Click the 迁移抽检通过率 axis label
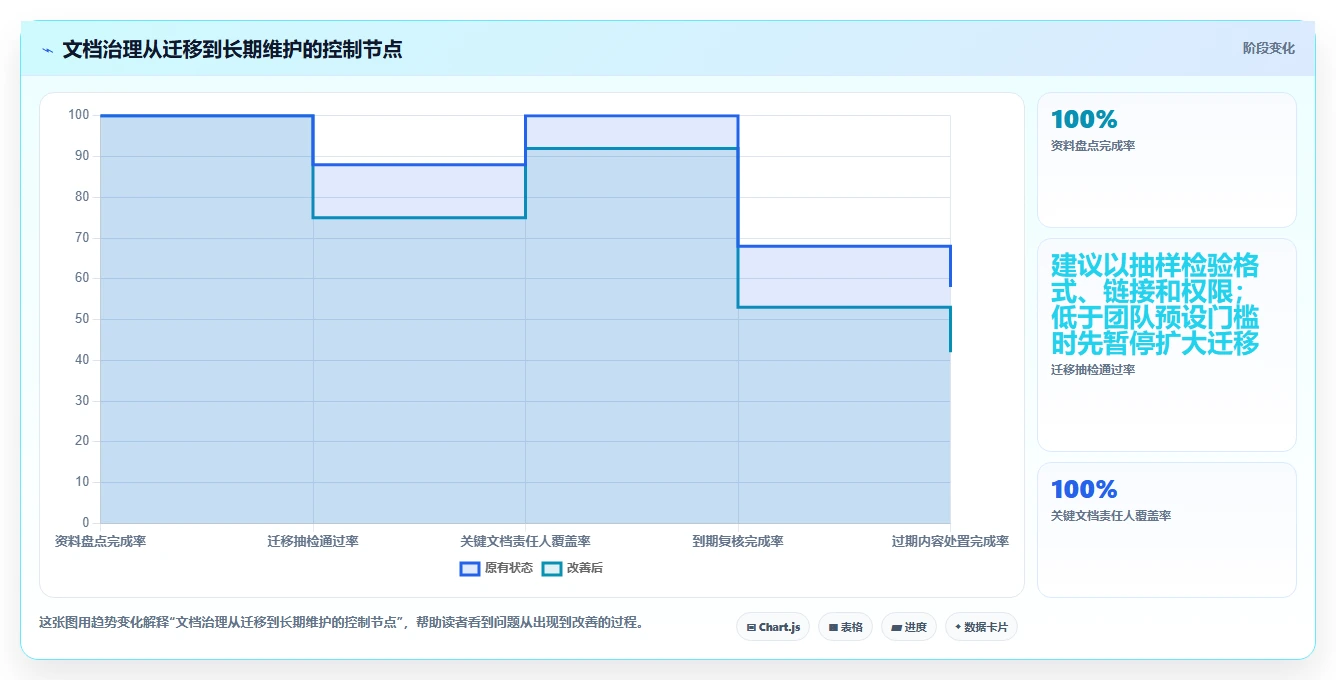 (x=313, y=541)
